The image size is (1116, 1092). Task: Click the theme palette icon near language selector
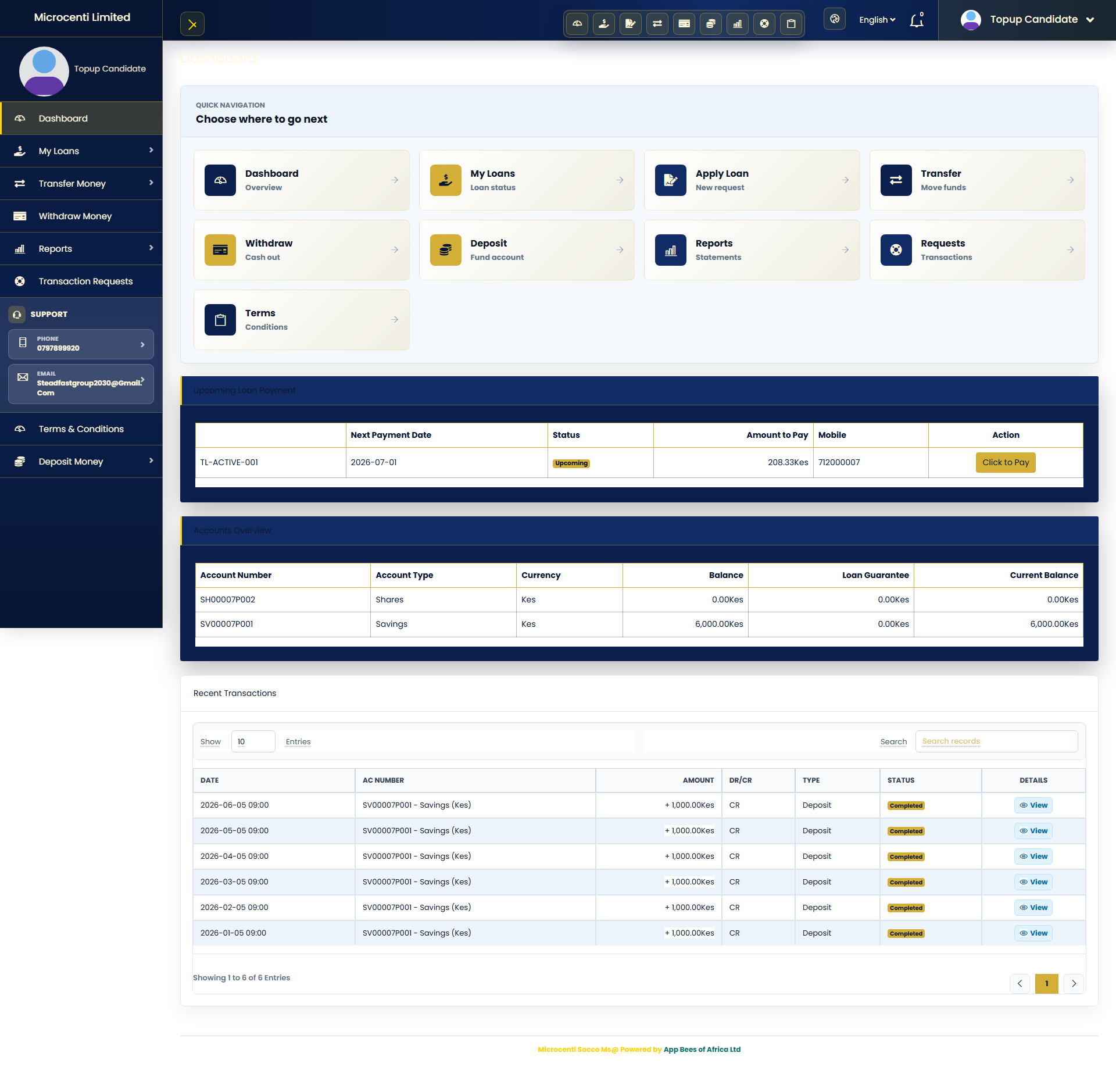pos(835,19)
